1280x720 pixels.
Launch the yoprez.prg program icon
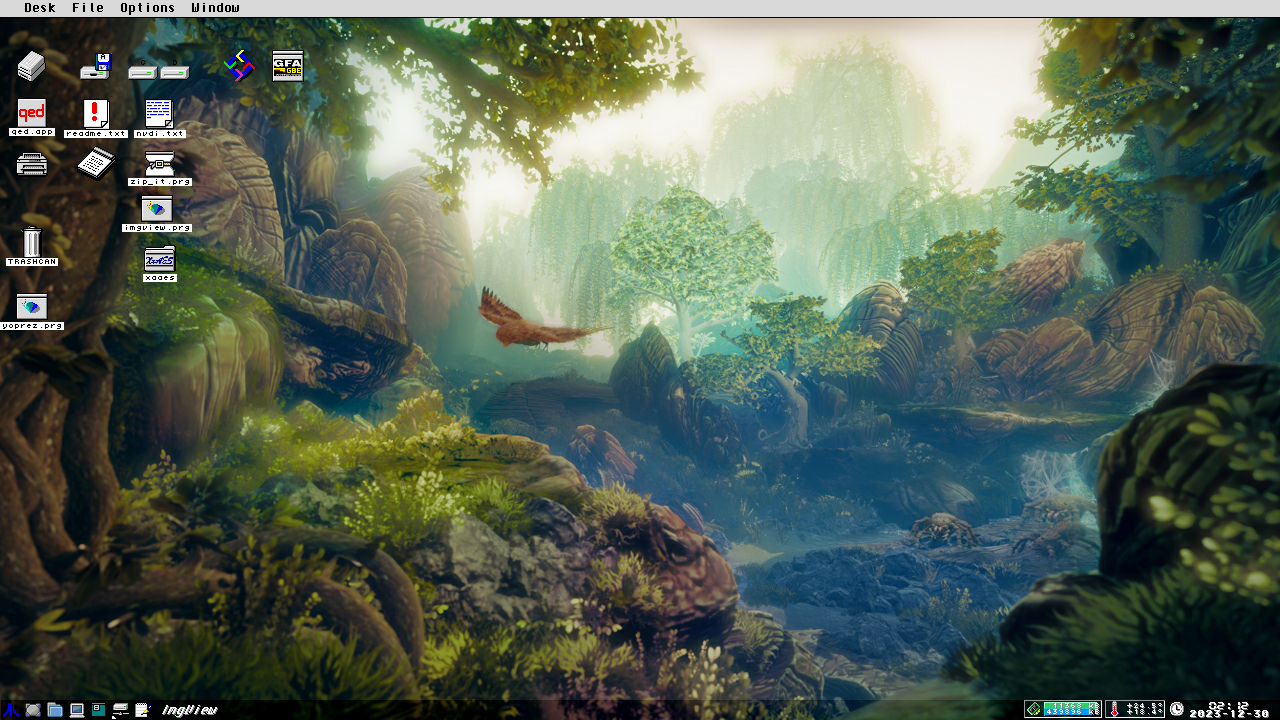pyautogui.click(x=32, y=311)
